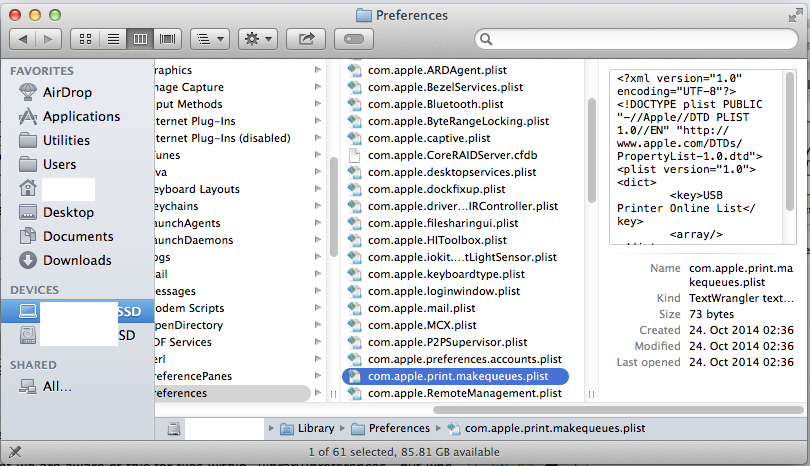Open All… under Shared
The height and width of the screenshot is (466, 810).
click(45, 386)
